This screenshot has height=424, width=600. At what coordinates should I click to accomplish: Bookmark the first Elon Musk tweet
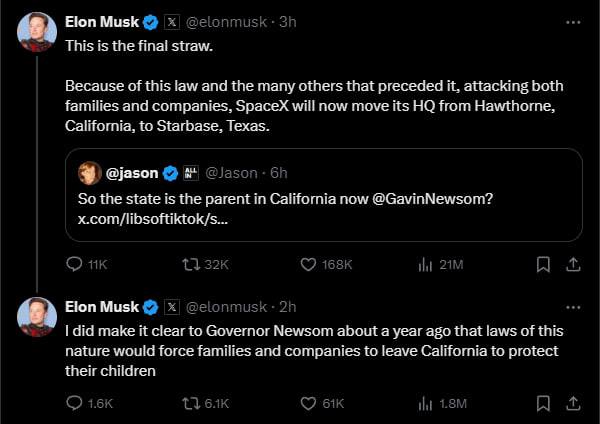(x=543, y=264)
